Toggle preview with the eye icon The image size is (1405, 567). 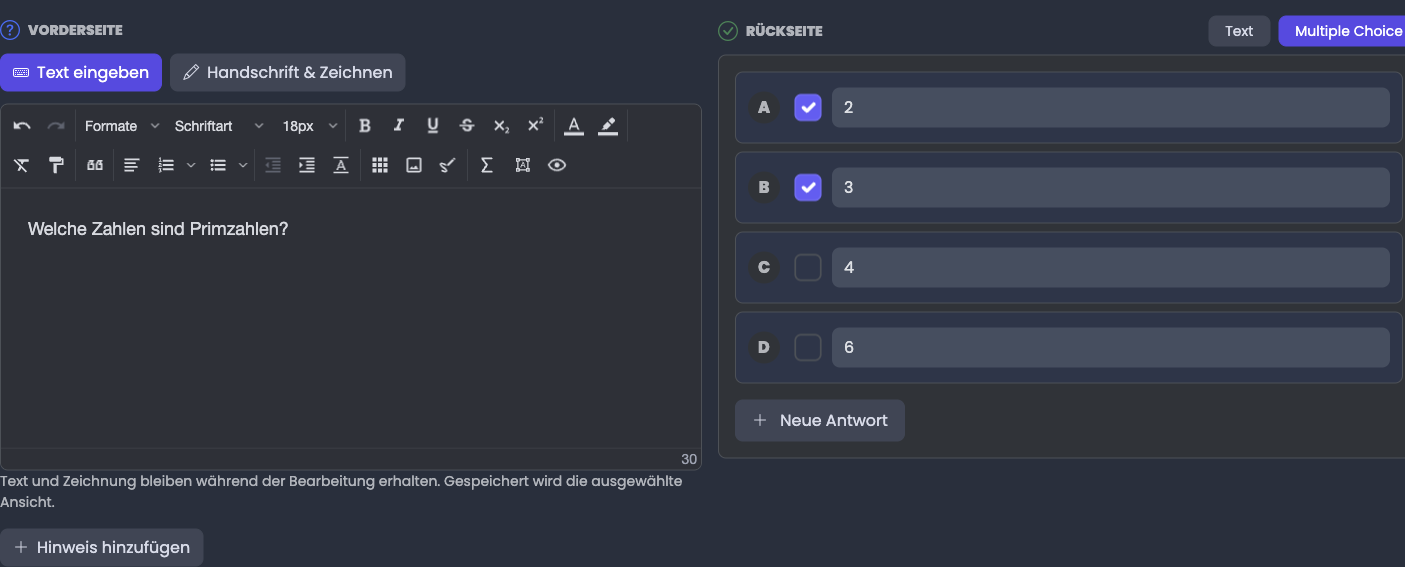557,166
